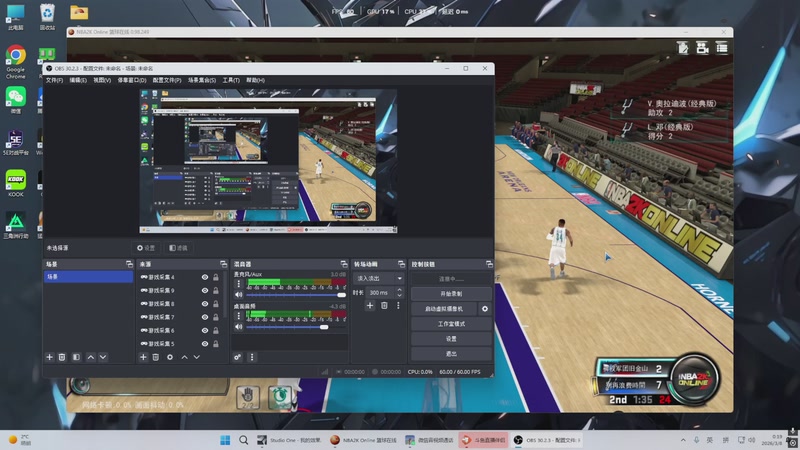
Task: Move the source up in Sources list
Action: [x=184, y=357]
